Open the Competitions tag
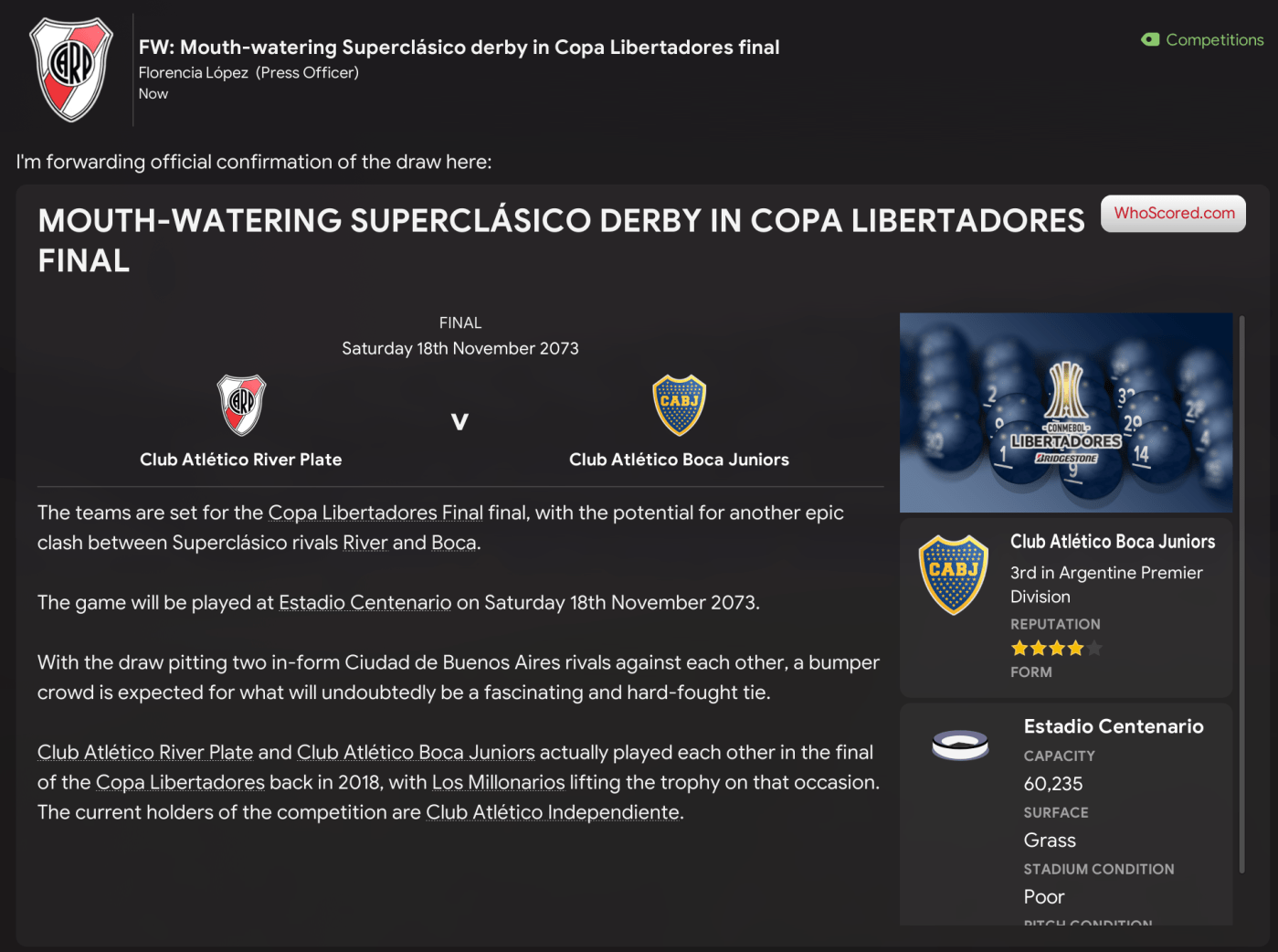 click(1214, 40)
